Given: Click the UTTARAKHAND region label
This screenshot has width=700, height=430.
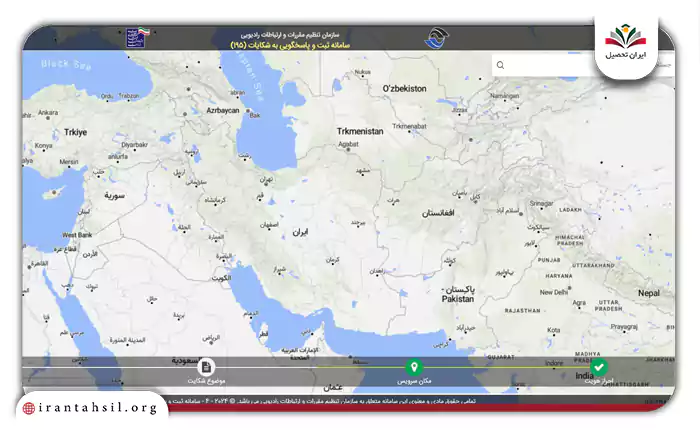Looking at the screenshot, I should coord(593,265).
